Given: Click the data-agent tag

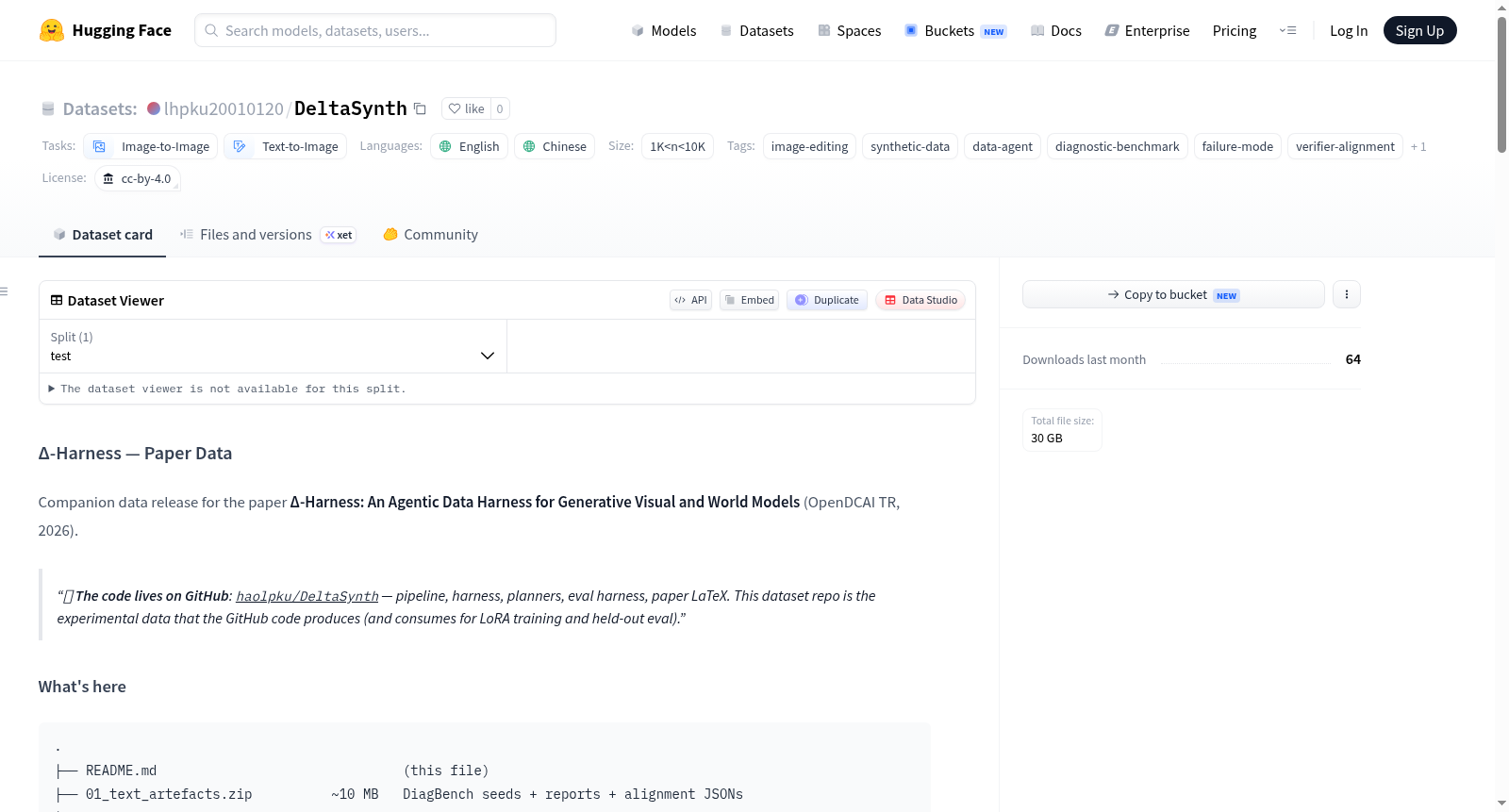Looking at the screenshot, I should [1003, 146].
